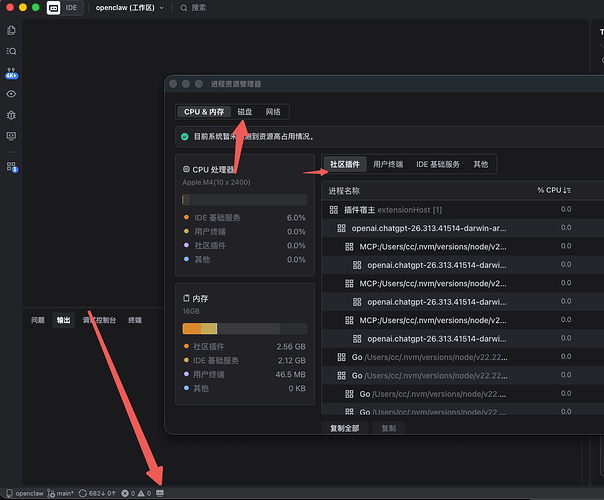Switch to the 磁盘 tab

pos(245,112)
